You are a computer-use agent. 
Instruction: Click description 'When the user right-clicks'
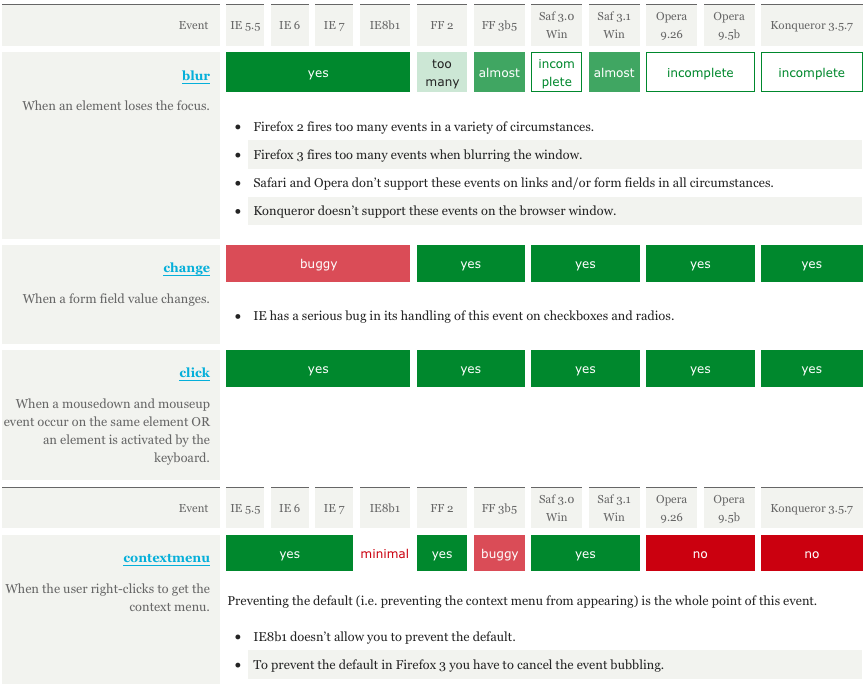click(x=108, y=598)
